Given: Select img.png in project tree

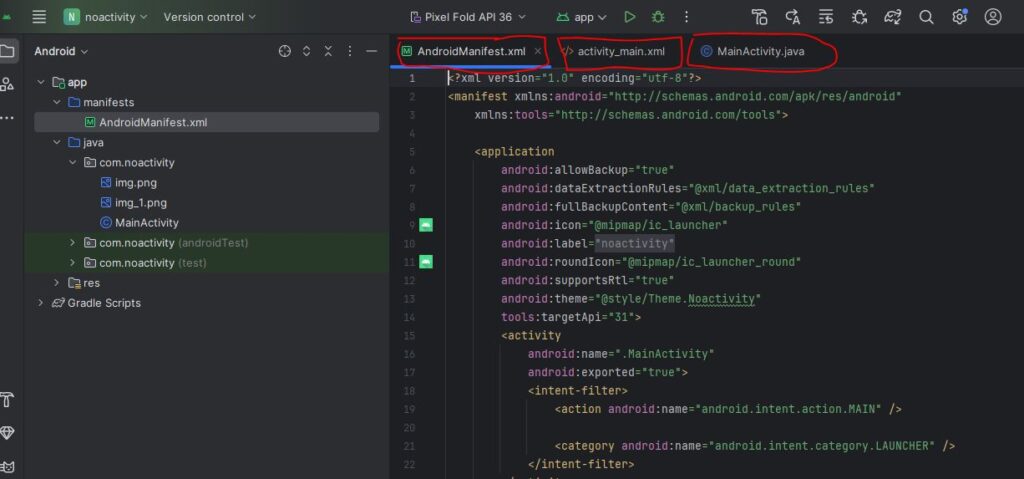Looking at the screenshot, I should point(135,182).
